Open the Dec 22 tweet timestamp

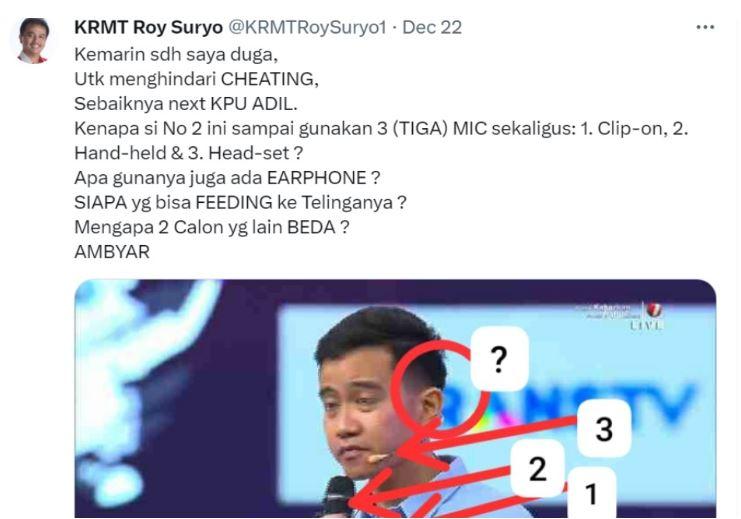[432, 27]
